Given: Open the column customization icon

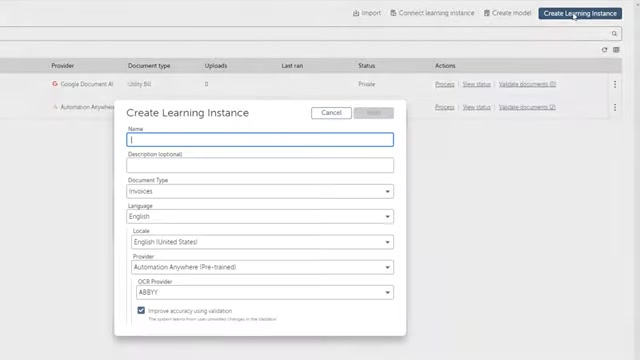Looking at the screenshot, I should pyautogui.click(x=616, y=50).
